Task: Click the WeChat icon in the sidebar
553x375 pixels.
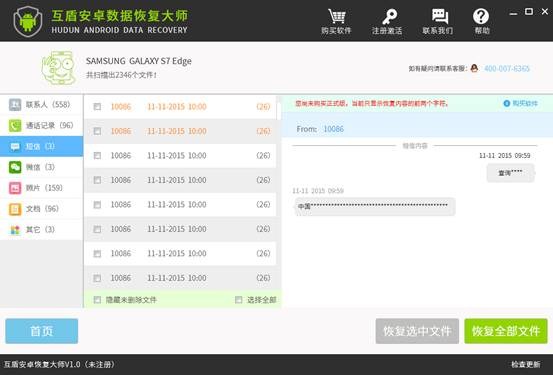Action: tap(15, 167)
